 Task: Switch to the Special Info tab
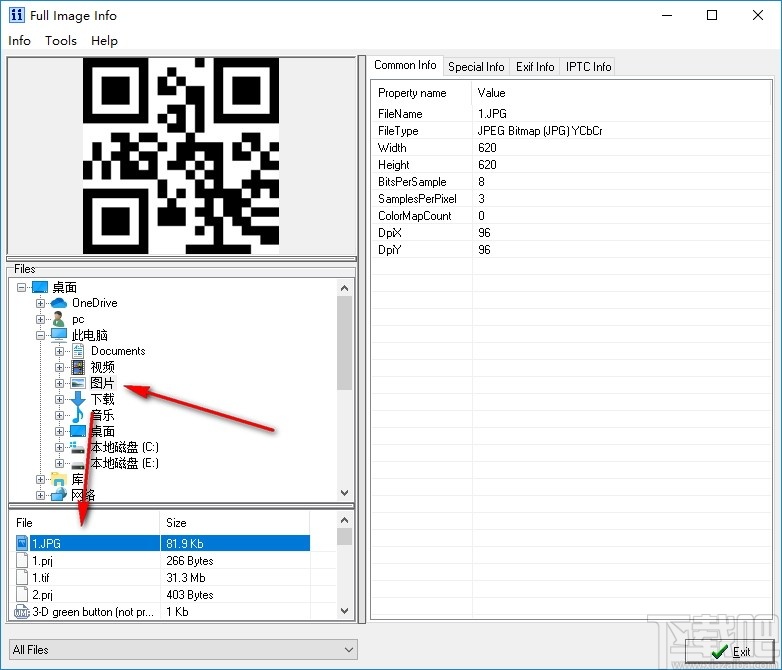[476, 67]
